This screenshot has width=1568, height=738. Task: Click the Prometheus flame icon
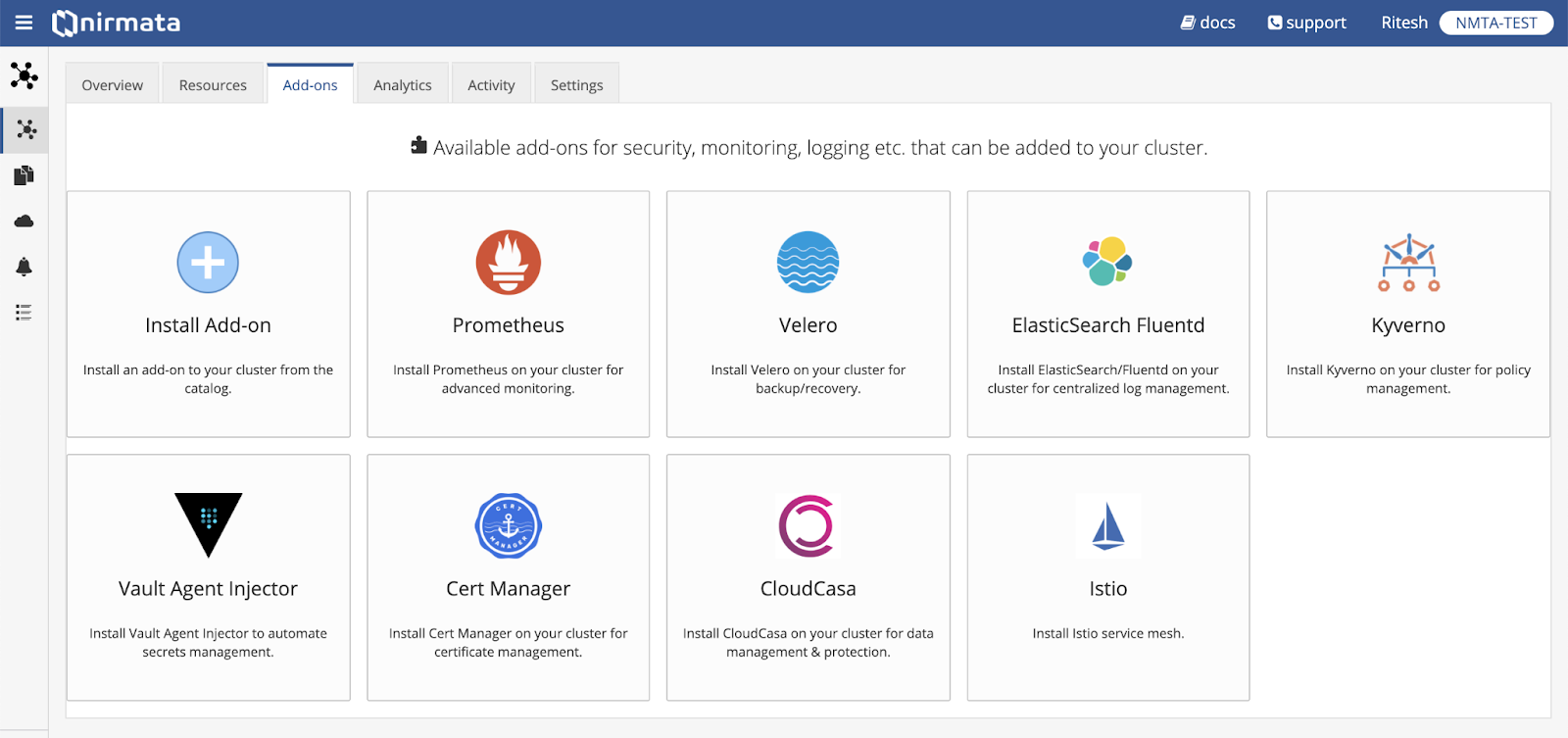tap(508, 263)
